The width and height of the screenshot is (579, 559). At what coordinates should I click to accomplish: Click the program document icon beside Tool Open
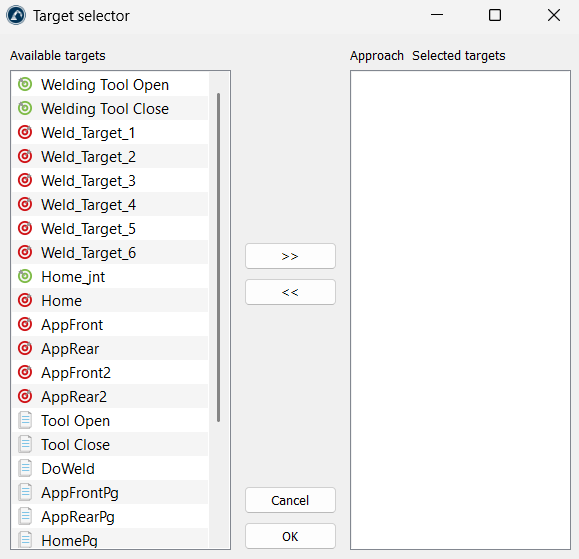pos(25,420)
